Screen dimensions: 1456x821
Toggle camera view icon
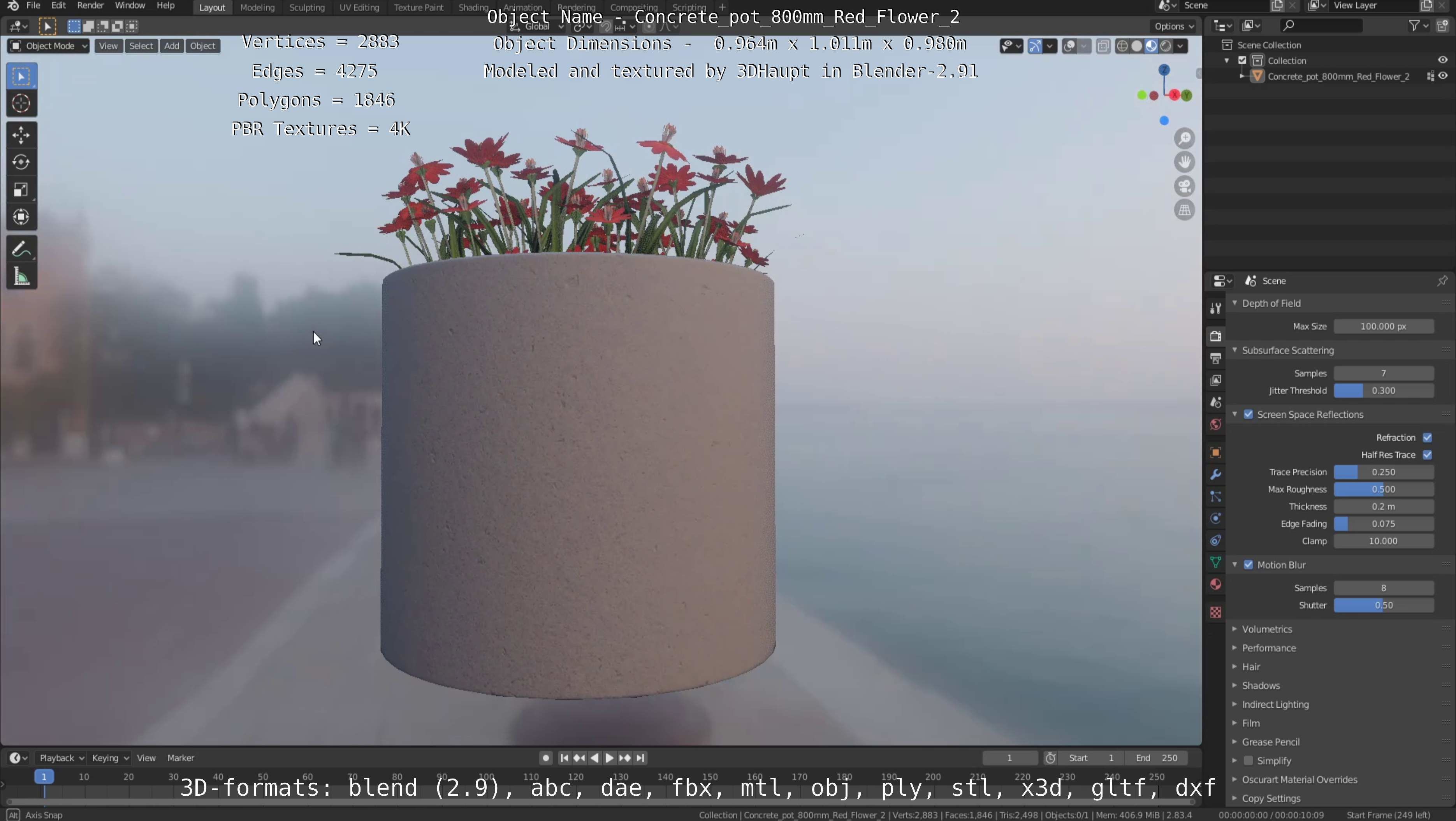pos(1185,186)
